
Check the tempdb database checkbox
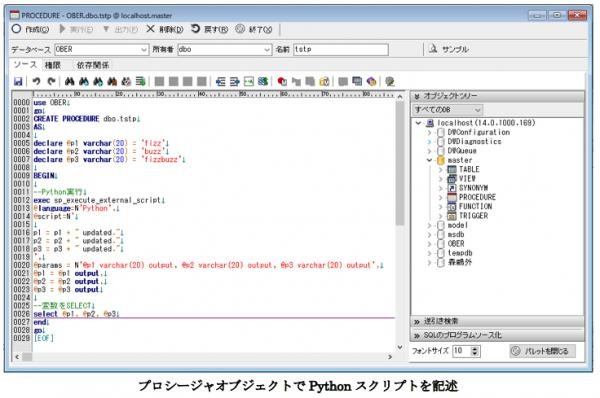441,253
